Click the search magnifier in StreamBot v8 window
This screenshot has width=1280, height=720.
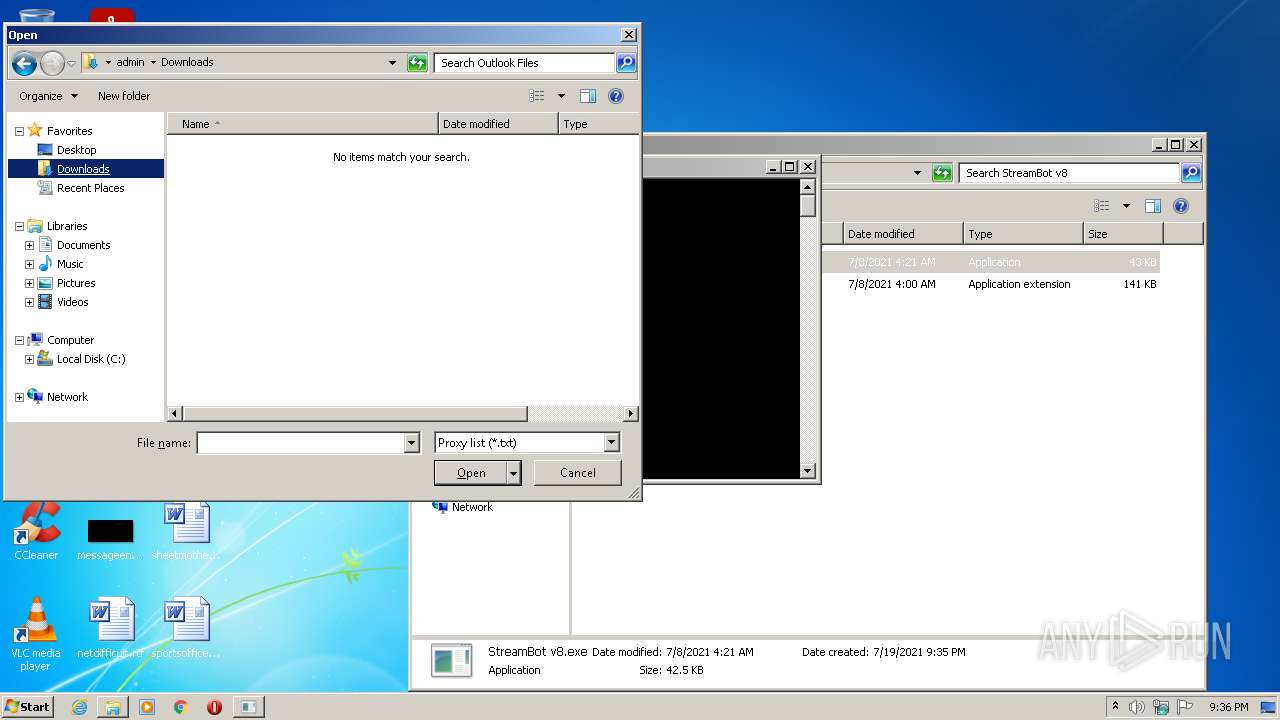tap(1190, 173)
